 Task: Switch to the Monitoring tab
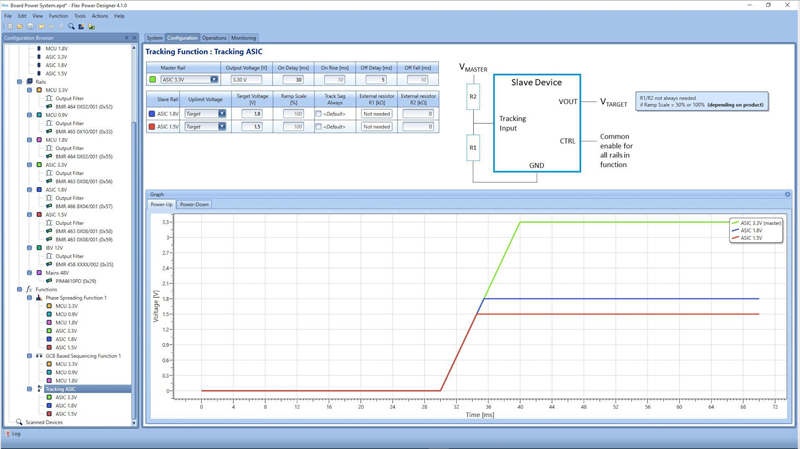(x=243, y=38)
